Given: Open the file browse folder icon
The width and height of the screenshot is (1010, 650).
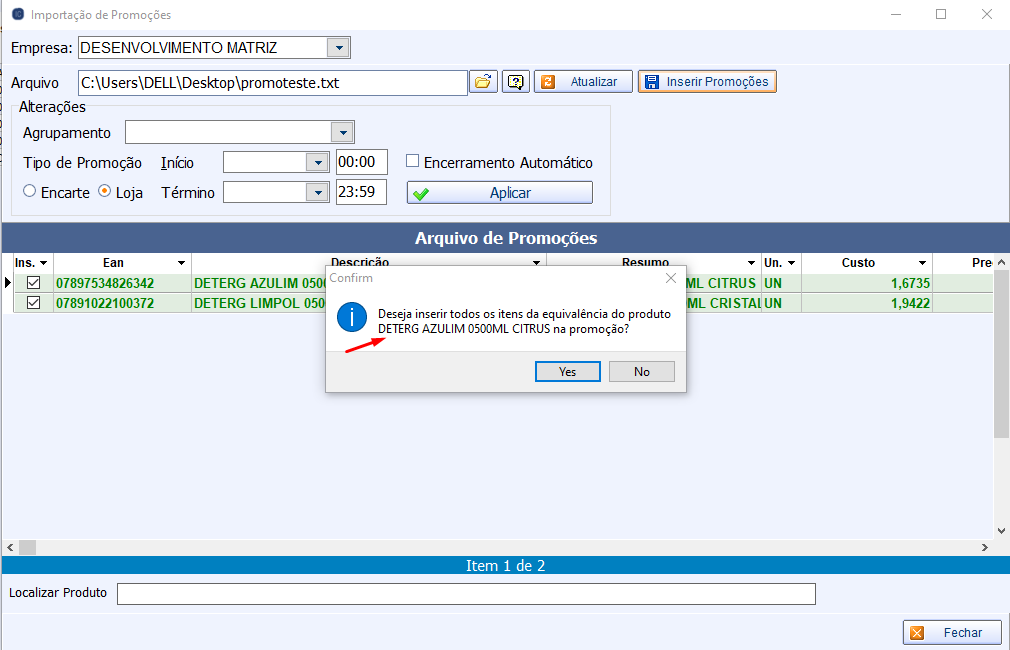Looking at the screenshot, I should point(484,82).
